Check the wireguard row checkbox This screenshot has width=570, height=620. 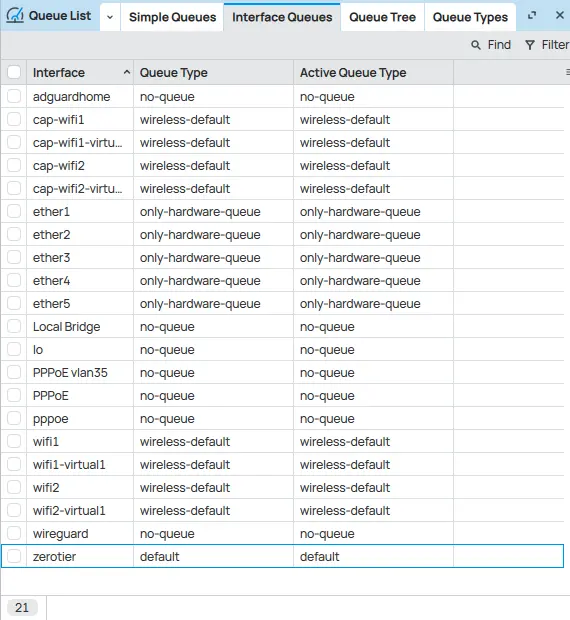point(14,533)
